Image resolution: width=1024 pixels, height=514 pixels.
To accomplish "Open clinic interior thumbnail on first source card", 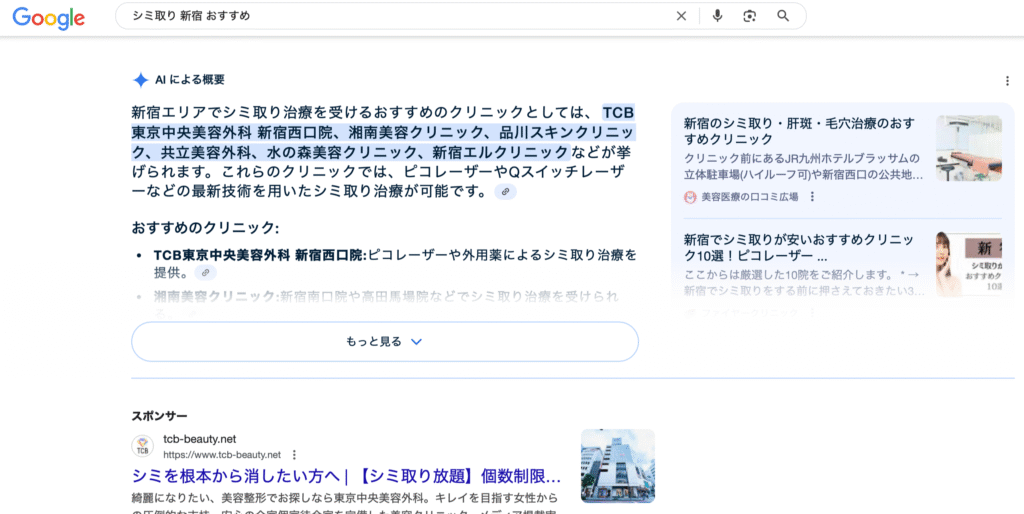I will pyautogui.click(x=968, y=148).
